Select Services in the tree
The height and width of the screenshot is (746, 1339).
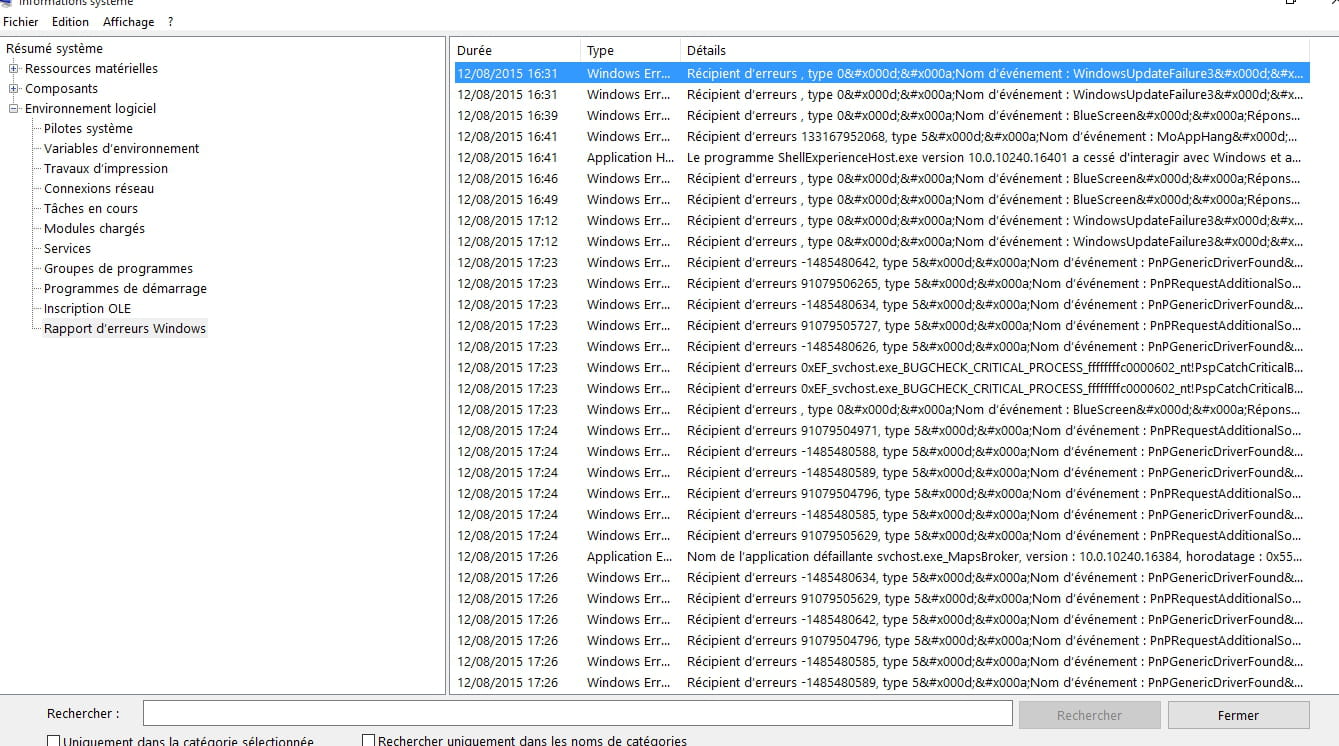[67, 248]
